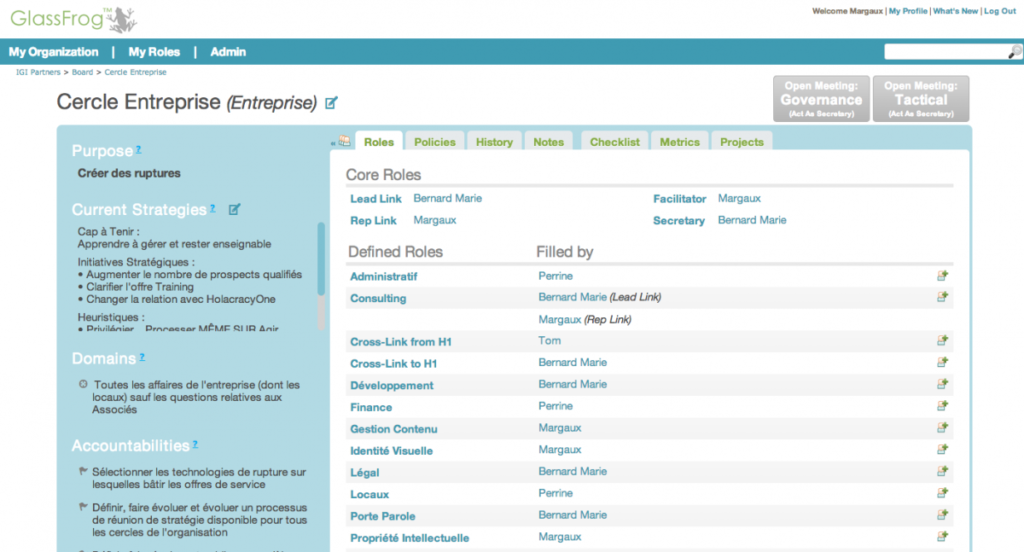Viewport: 1024px width, 552px height.
Task: Click the assign icon in the Légal row
Action: coord(941,471)
